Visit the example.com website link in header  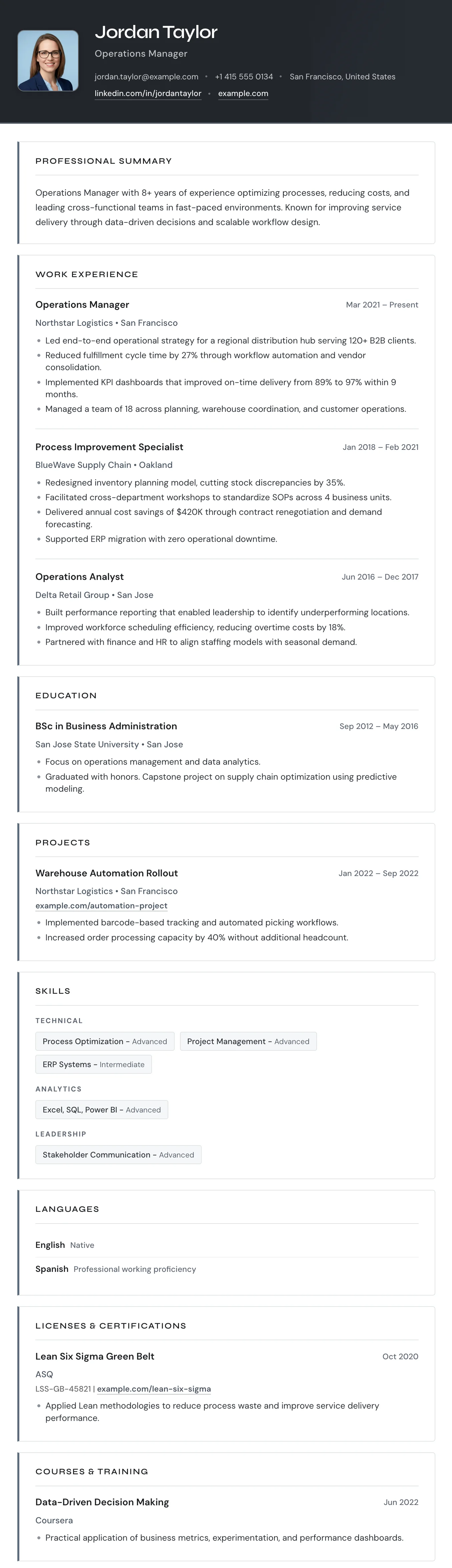pos(243,94)
